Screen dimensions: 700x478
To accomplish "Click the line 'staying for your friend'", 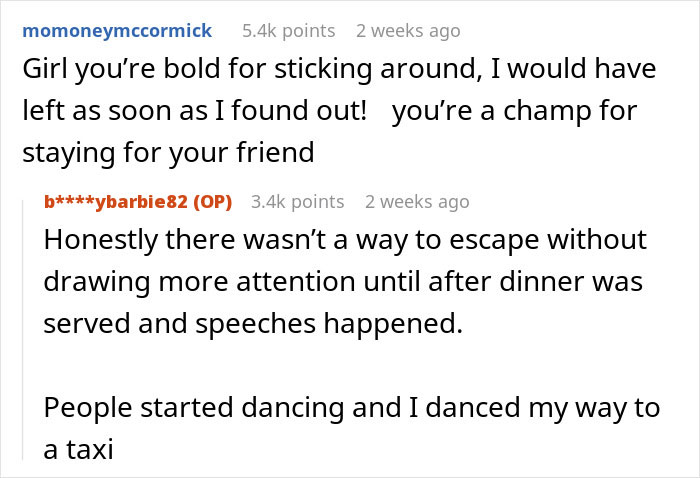I will (x=168, y=153).
